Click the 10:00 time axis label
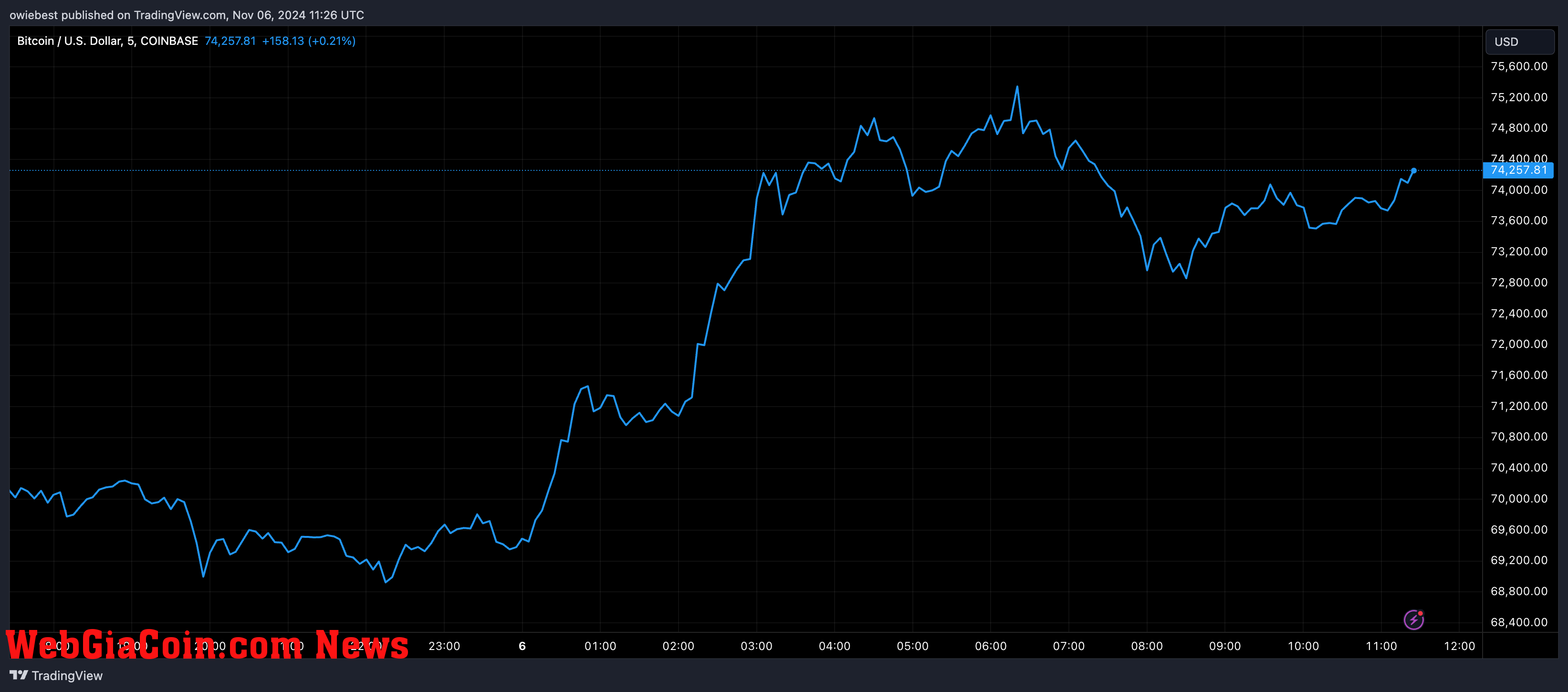Viewport: 1568px width, 692px height. (1303, 646)
